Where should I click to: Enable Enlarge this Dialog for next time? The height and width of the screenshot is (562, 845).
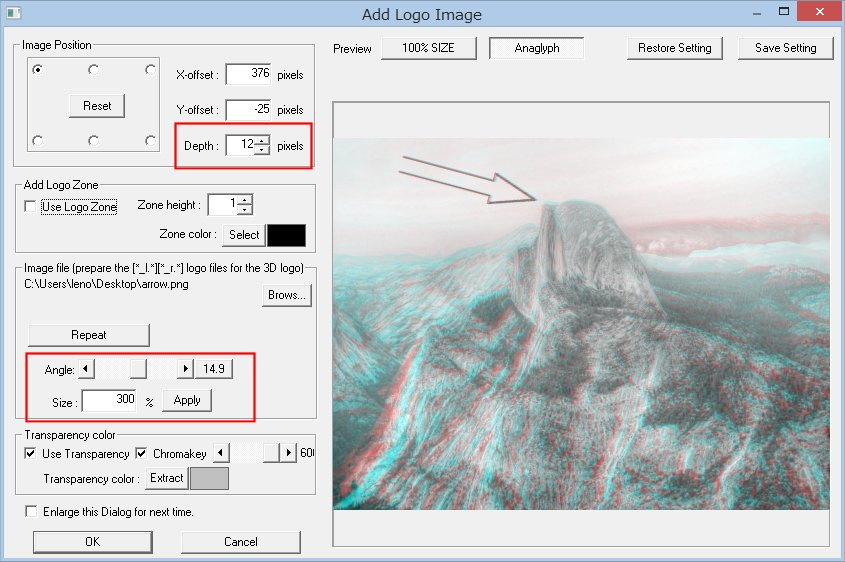click(x=31, y=511)
